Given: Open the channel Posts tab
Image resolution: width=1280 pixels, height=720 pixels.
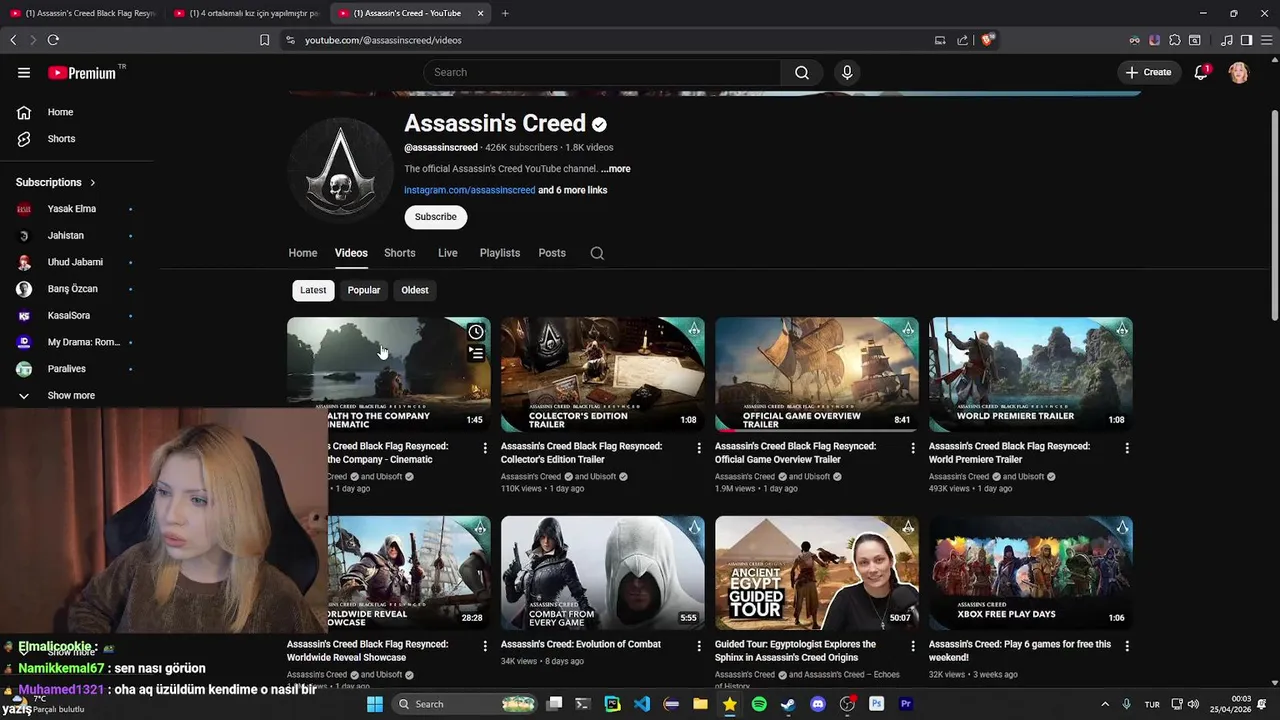Looking at the screenshot, I should pos(552,253).
